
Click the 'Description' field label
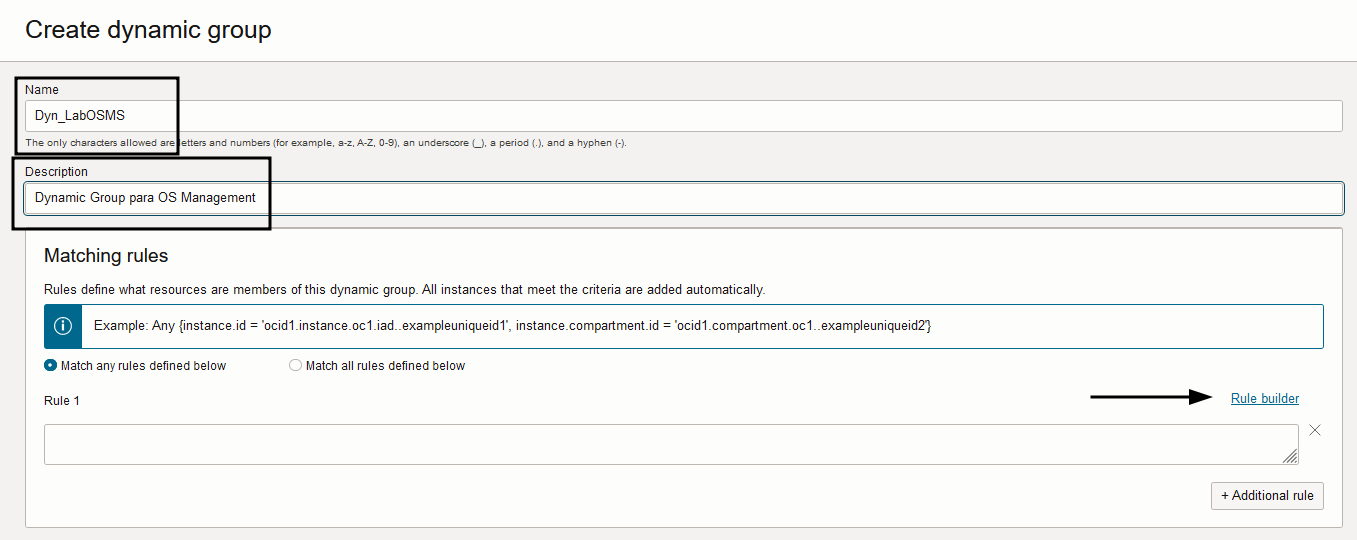[56, 172]
